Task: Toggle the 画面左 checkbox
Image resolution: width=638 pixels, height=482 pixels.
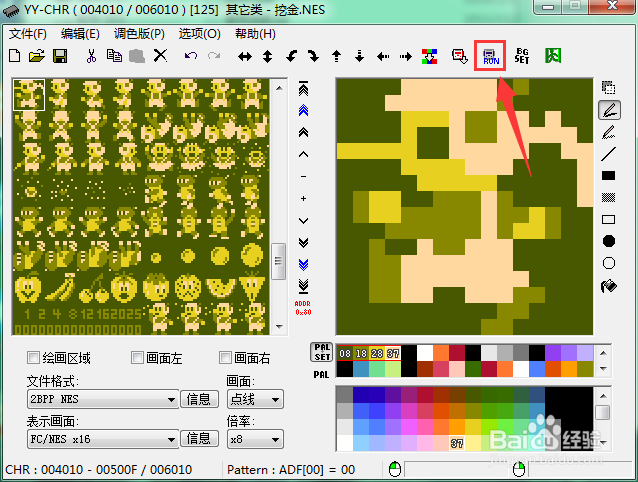Action: point(138,358)
